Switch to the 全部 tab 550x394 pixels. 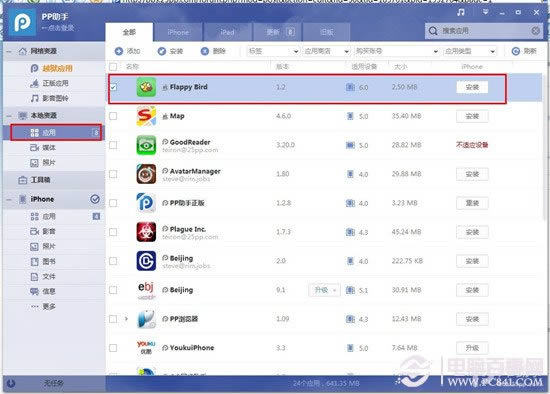129,32
